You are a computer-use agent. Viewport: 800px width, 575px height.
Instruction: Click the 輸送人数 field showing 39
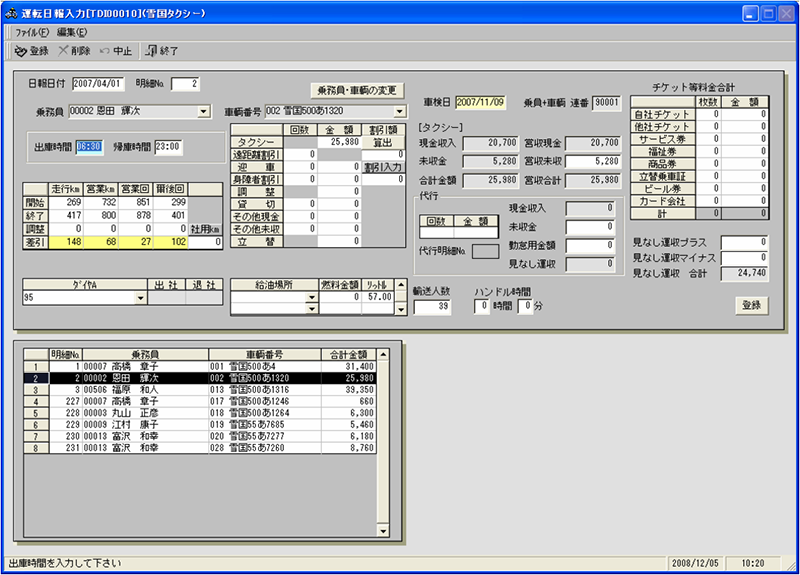click(432, 307)
